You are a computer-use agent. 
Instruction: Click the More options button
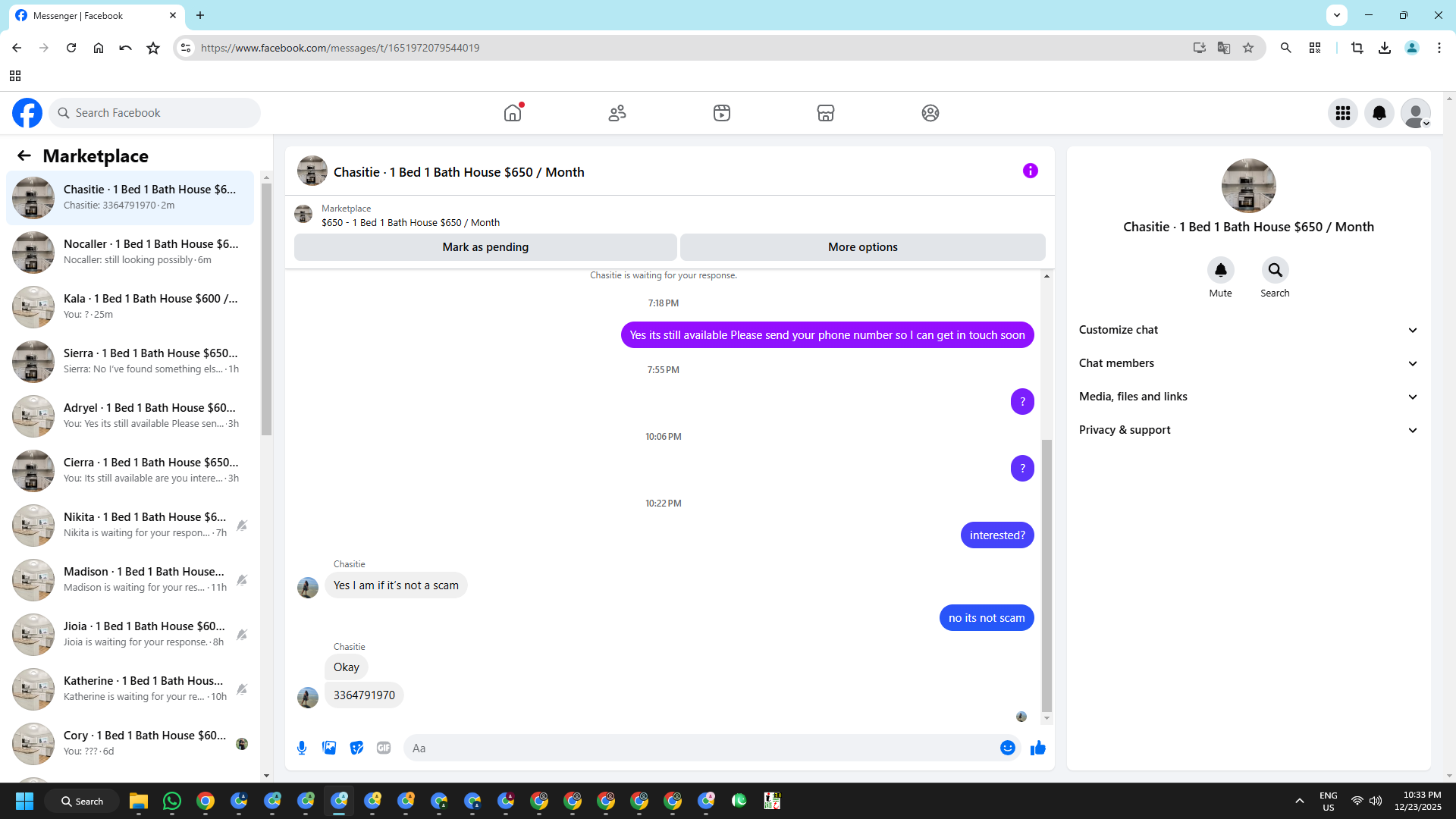click(x=862, y=247)
